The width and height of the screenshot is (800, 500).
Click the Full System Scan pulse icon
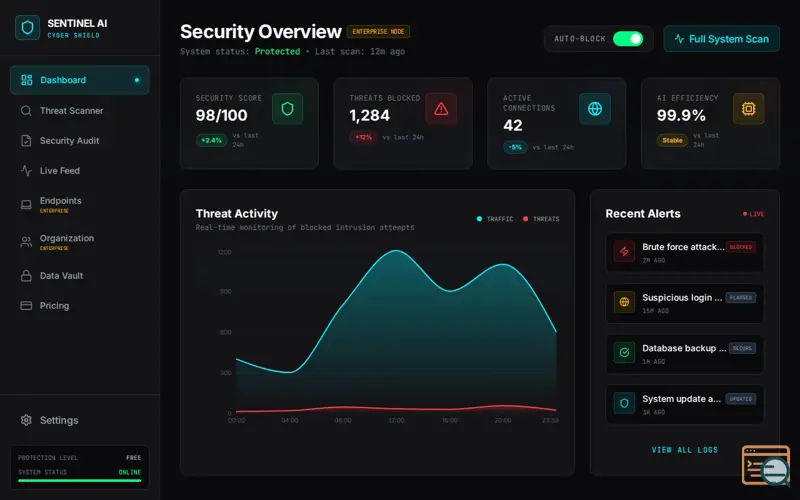[x=679, y=39]
